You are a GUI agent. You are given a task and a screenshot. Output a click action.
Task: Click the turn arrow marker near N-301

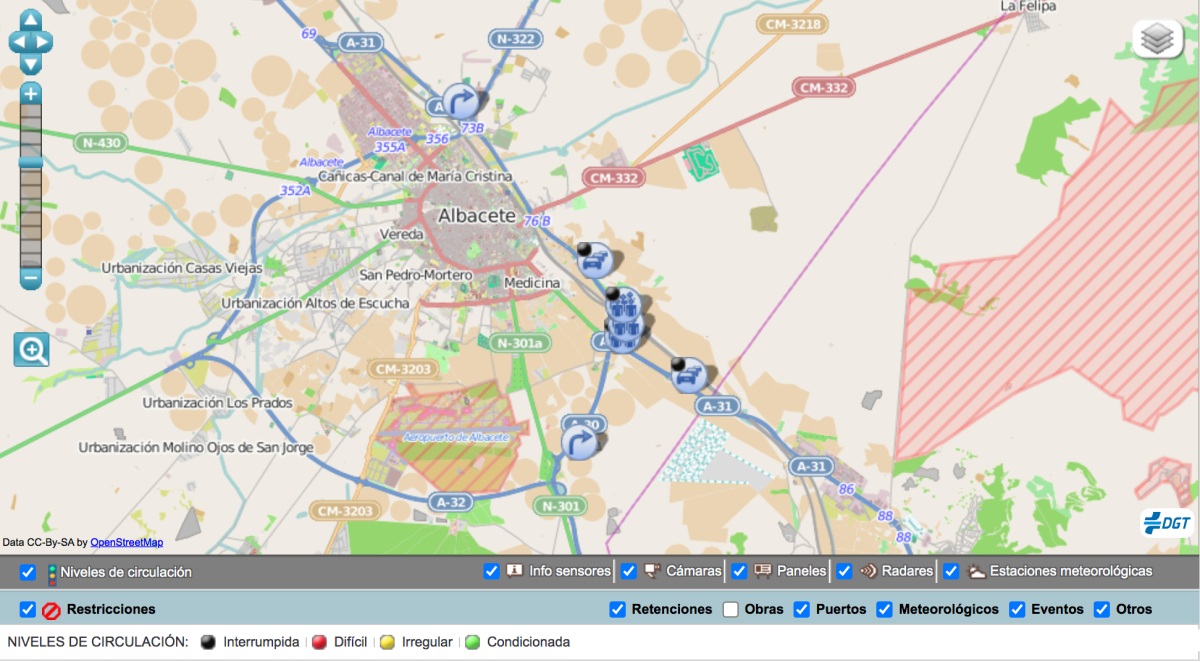[x=579, y=441]
